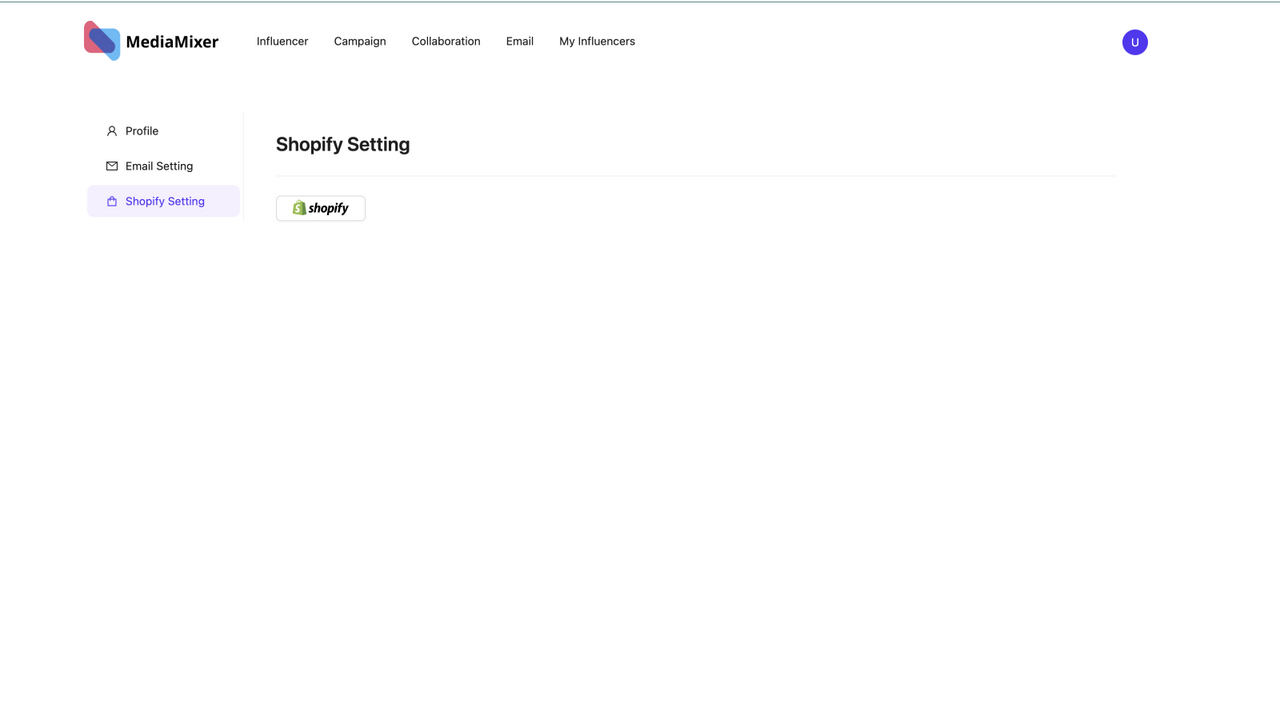Select Profile in the settings sidebar
This screenshot has width=1280, height=720.
pos(163,131)
